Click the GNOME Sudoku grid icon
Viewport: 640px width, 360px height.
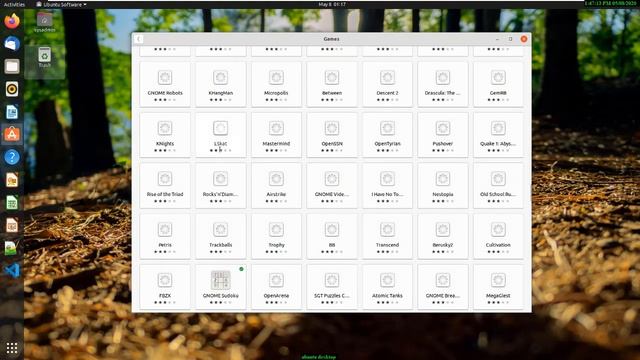tap(220, 280)
